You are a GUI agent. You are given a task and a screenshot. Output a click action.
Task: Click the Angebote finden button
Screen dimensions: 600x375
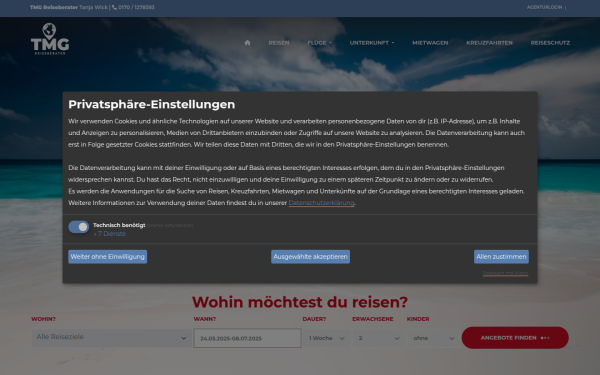pos(515,338)
